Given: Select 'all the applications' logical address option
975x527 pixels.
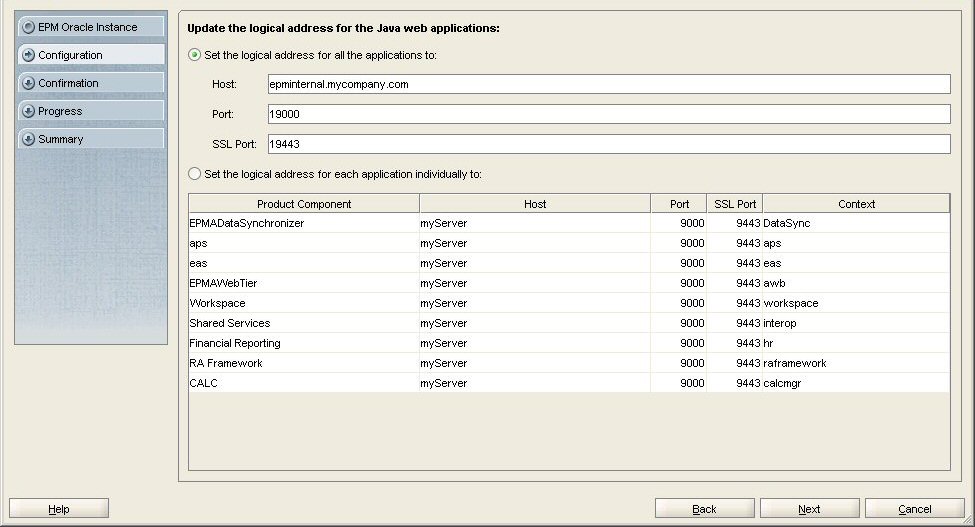Looking at the screenshot, I should click(x=195, y=55).
